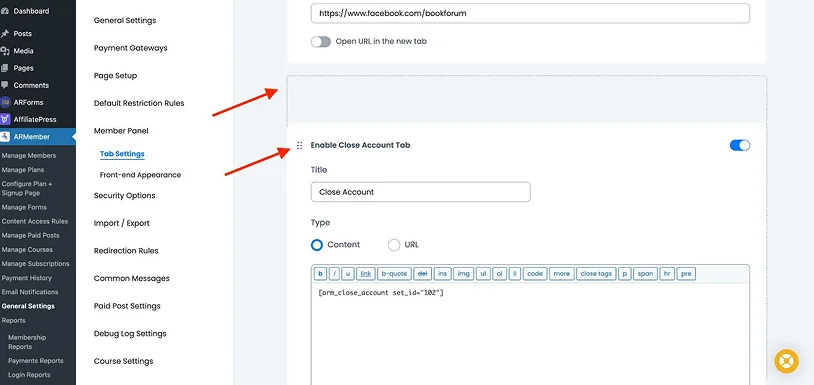Click the 'ul' editor button

pyautogui.click(x=483, y=273)
